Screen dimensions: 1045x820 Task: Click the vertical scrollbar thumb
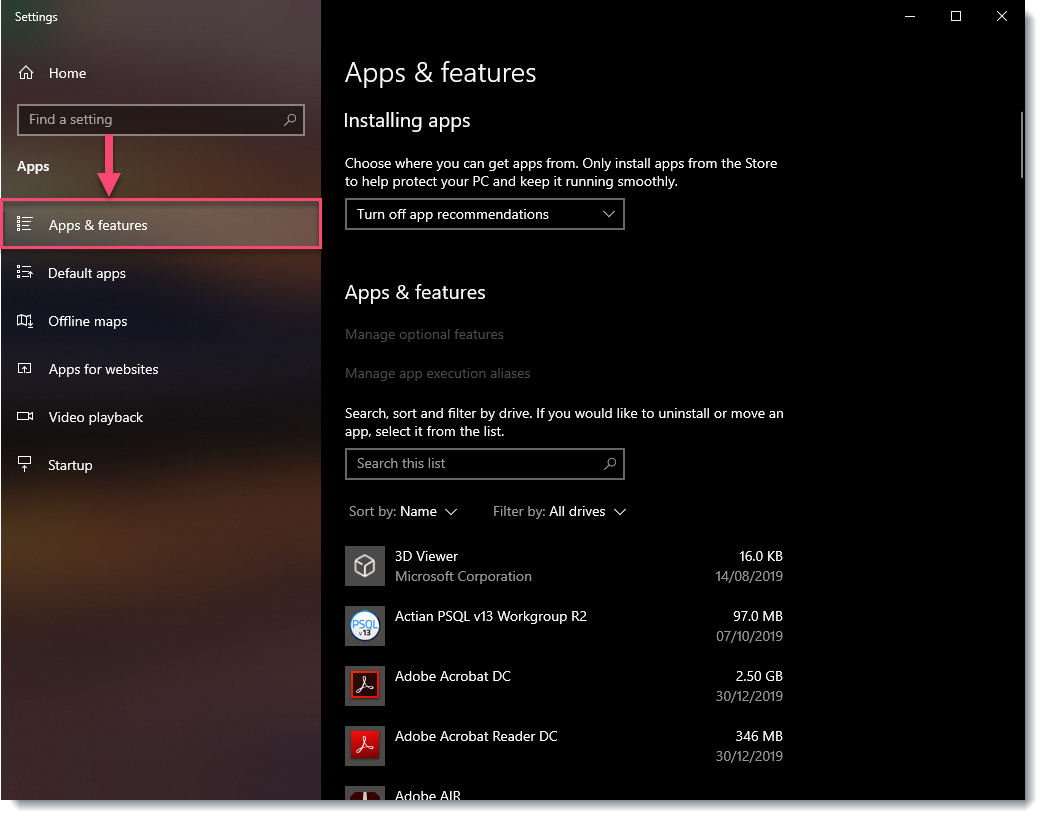click(x=1022, y=145)
